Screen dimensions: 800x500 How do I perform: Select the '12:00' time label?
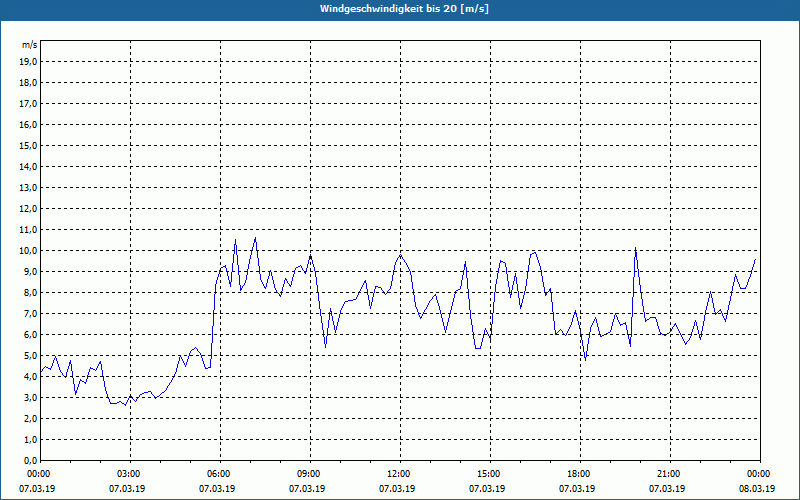[400, 474]
